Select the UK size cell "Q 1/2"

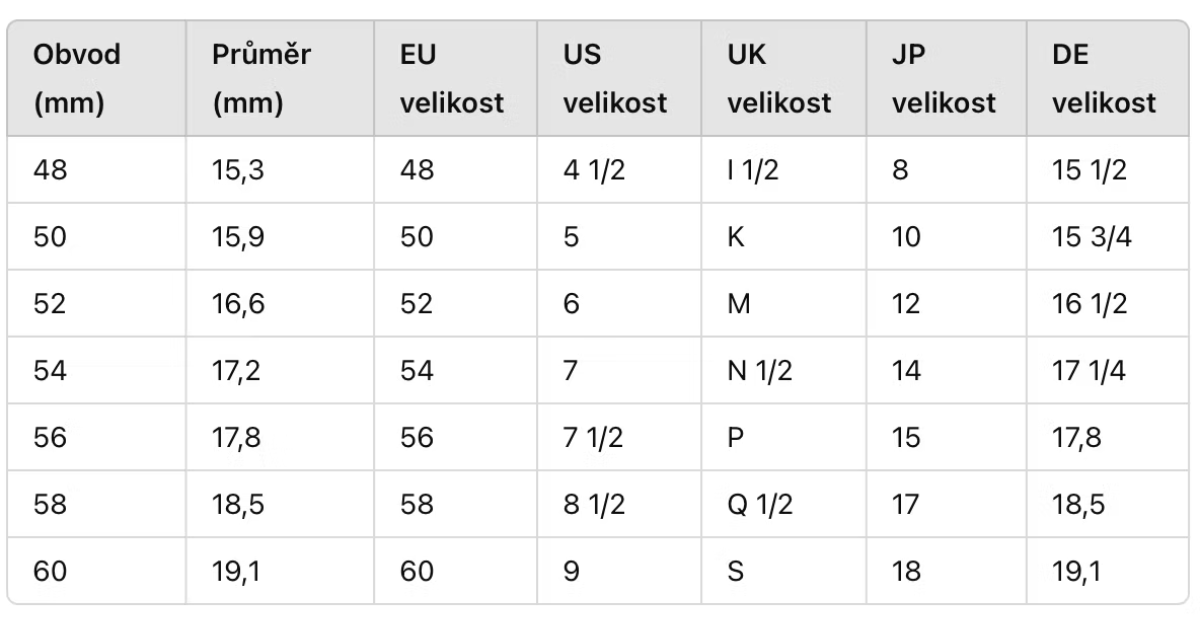click(760, 505)
